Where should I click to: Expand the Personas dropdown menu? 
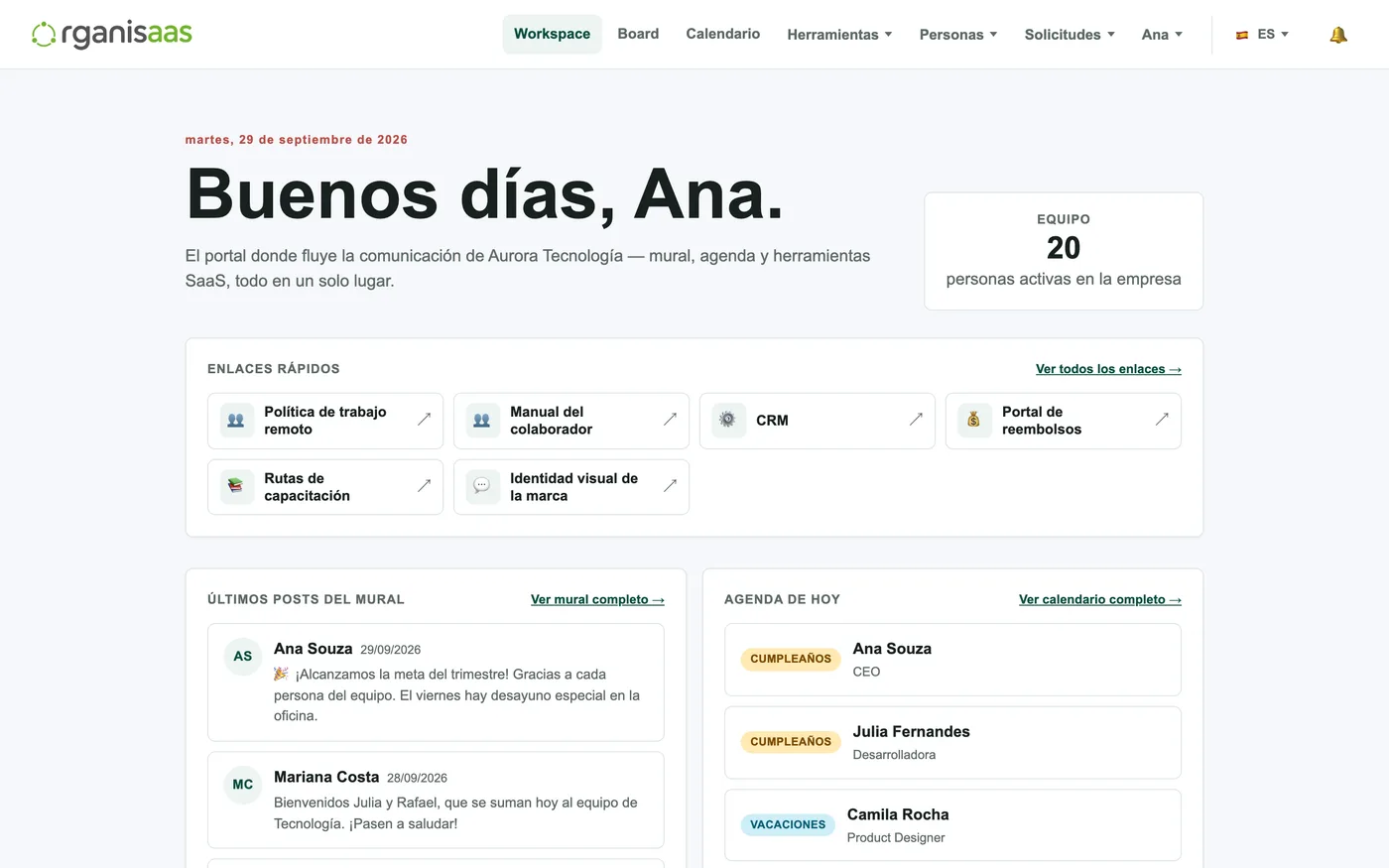click(958, 35)
